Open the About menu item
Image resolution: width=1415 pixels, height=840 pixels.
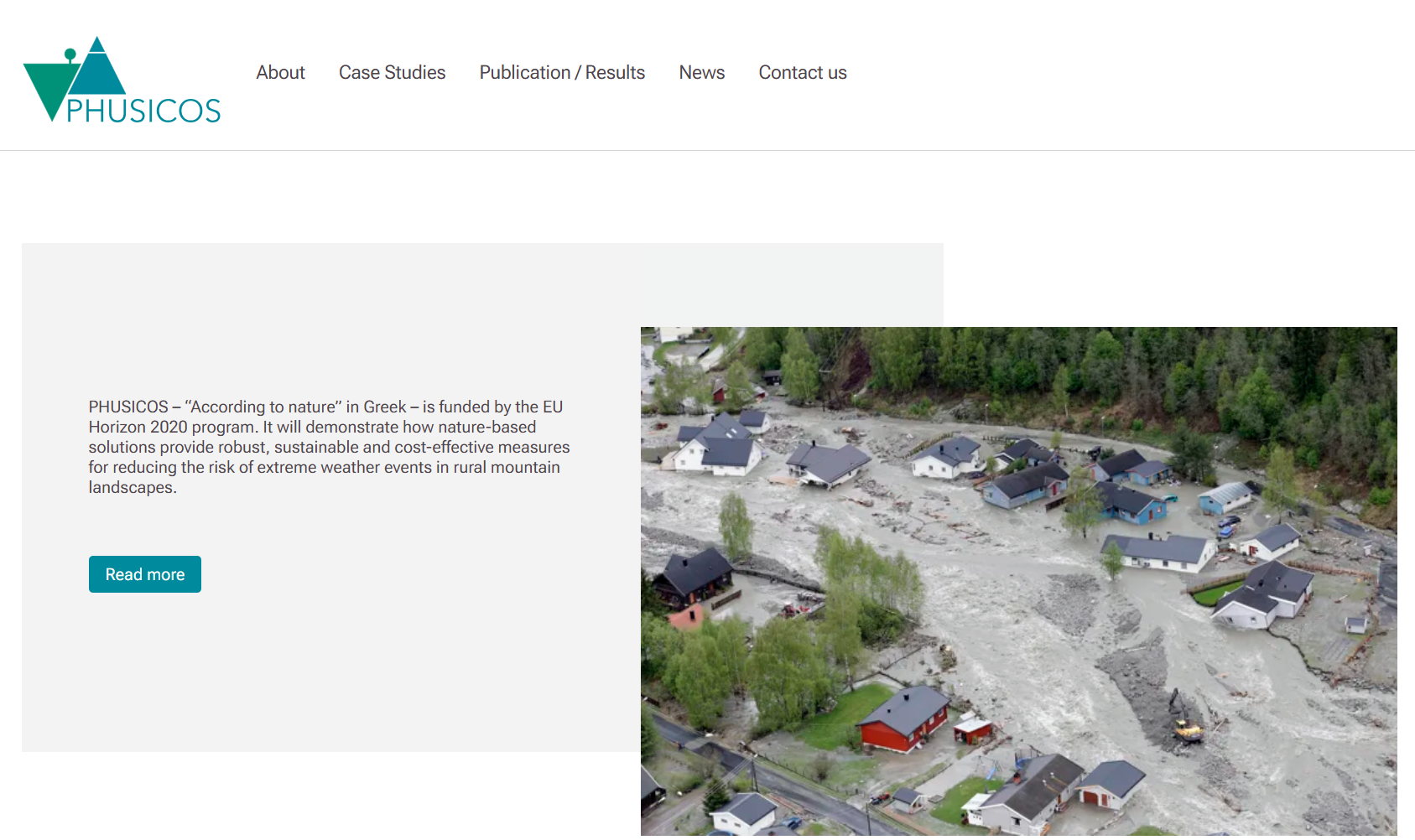[280, 73]
